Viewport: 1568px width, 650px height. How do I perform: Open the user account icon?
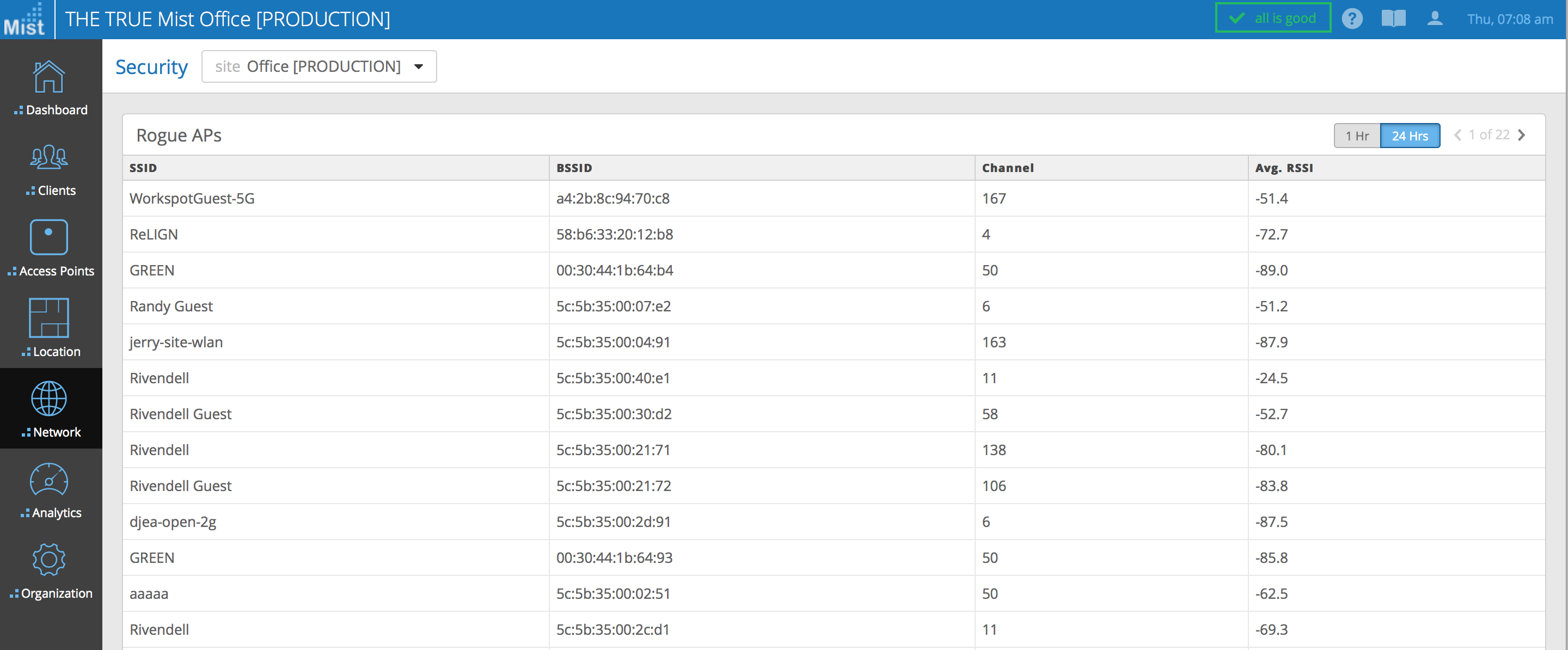tap(1435, 19)
